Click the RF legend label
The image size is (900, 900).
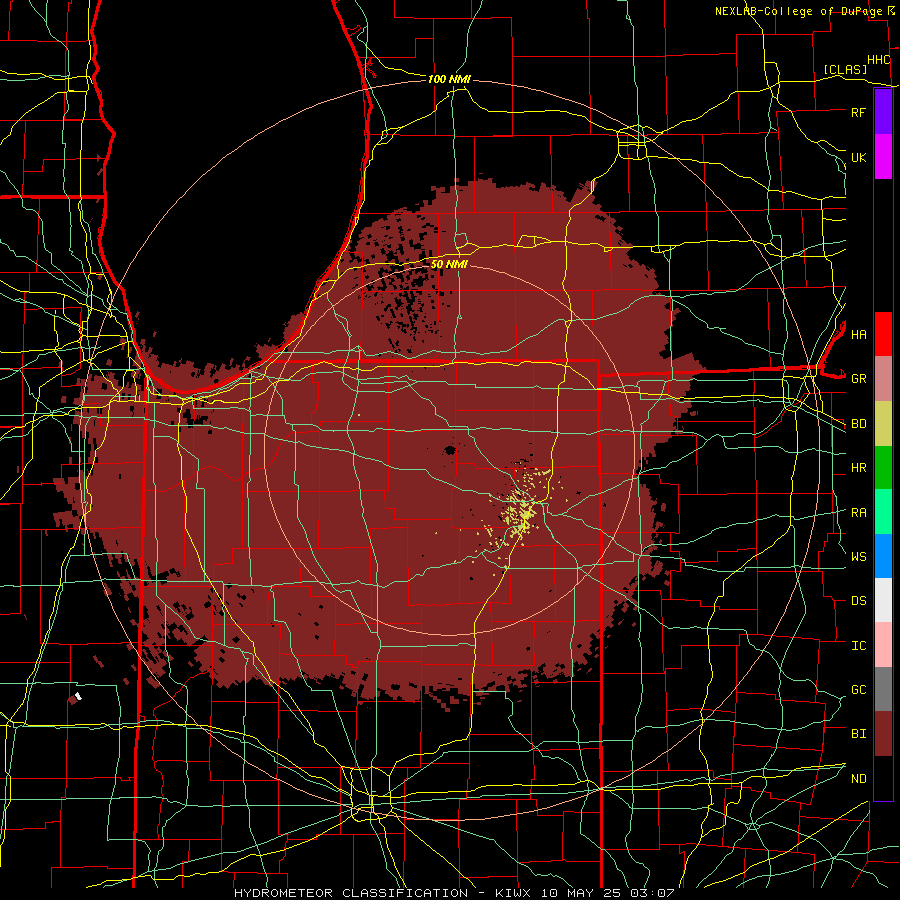point(858,112)
